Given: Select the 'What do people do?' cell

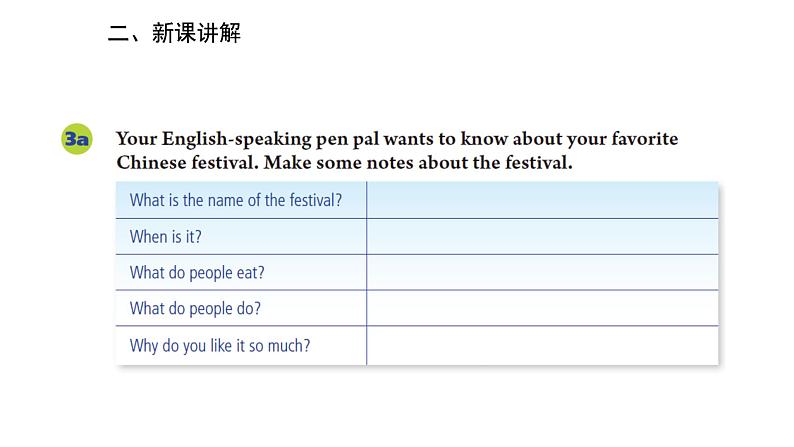Looking at the screenshot, I should point(241,308).
